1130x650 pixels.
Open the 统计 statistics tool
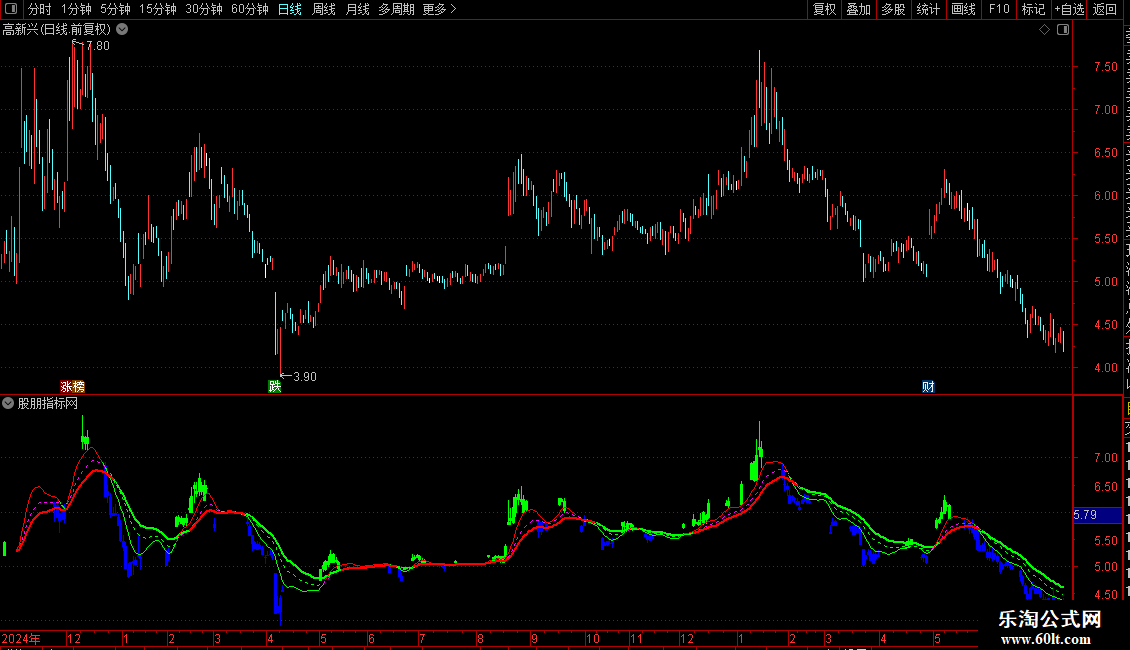point(928,9)
